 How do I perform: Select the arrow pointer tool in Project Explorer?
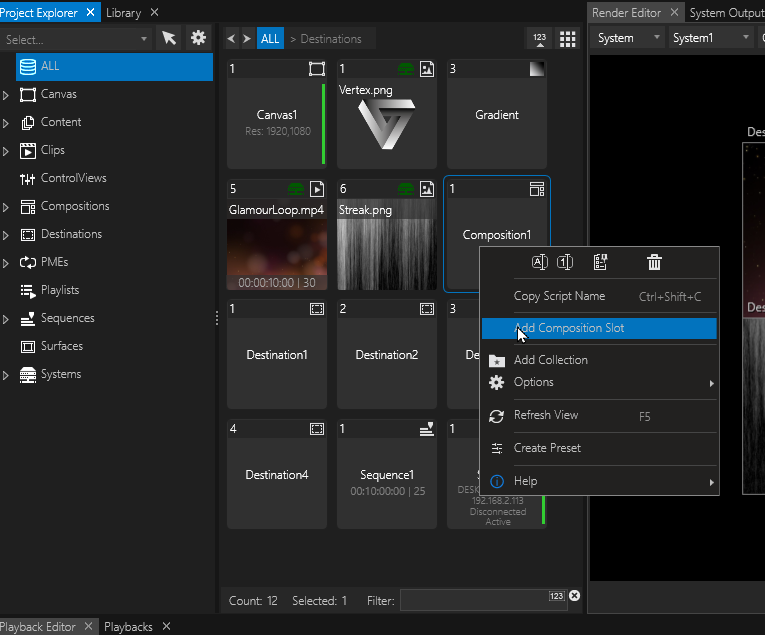tap(169, 38)
